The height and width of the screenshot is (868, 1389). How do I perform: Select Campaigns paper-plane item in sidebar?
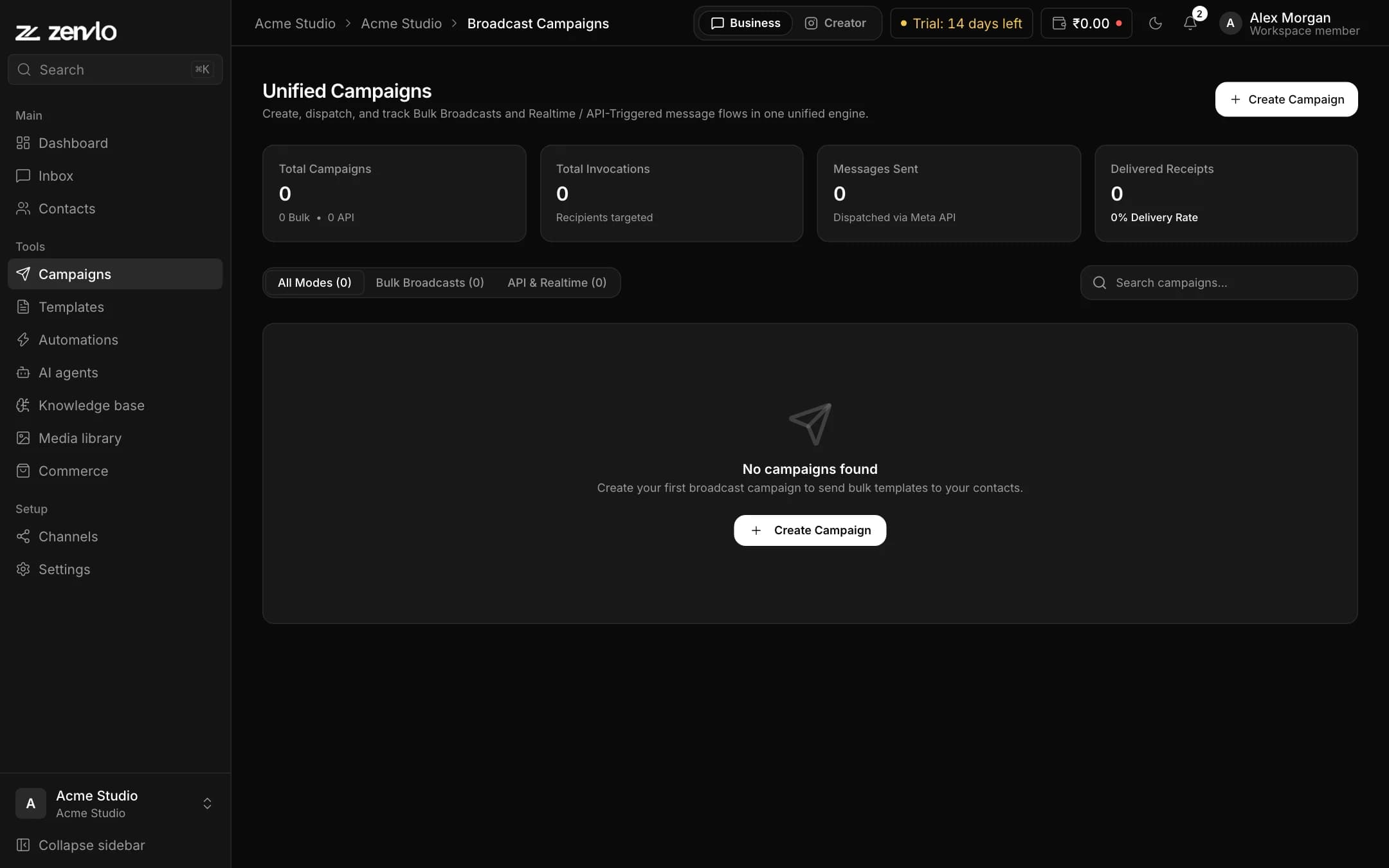tap(115, 274)
